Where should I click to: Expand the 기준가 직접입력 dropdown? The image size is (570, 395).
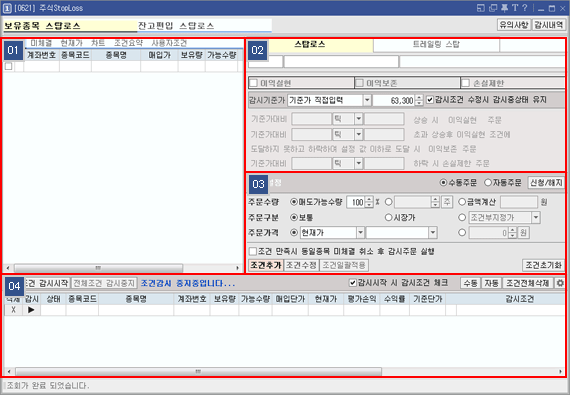click(367, 100)
